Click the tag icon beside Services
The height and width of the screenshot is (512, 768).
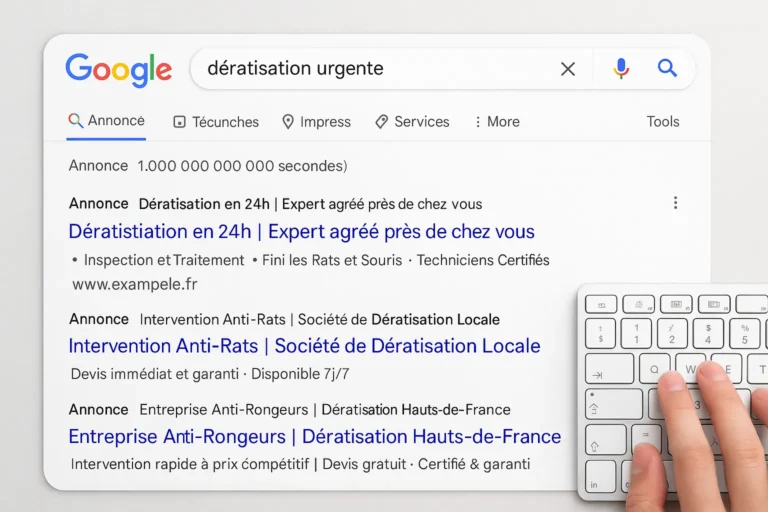pyautogui.click(x=382, y=122)
